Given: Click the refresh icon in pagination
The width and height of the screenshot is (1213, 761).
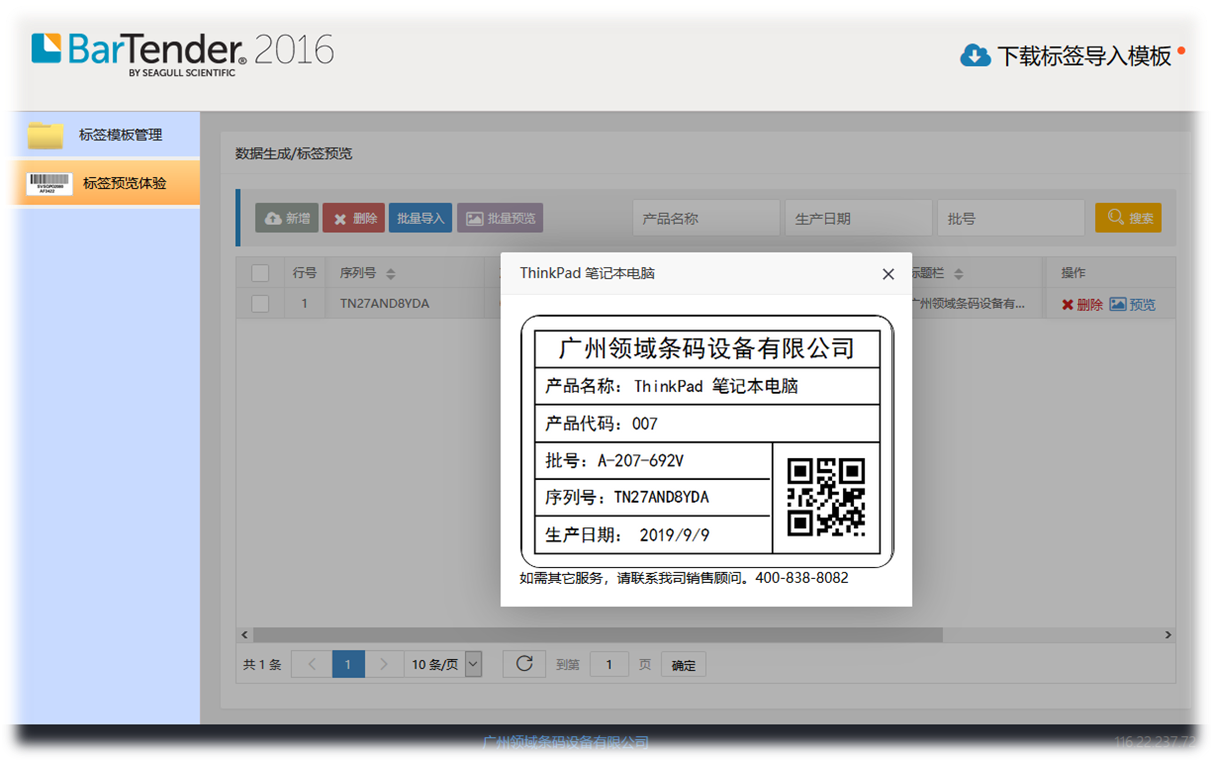Looking at the screenshot, I should (524, 664).
